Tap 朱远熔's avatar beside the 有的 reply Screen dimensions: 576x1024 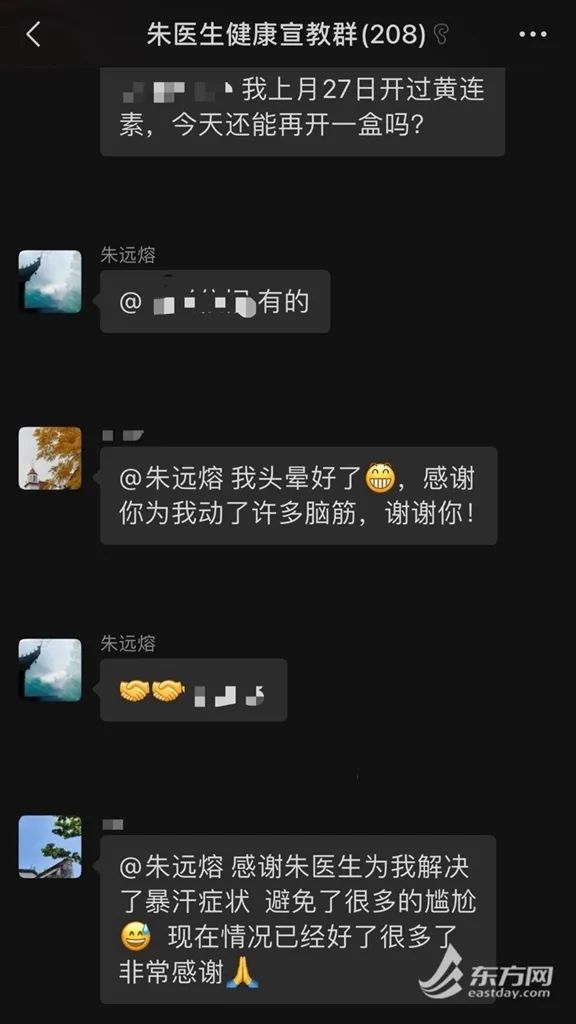click(50, 281)
